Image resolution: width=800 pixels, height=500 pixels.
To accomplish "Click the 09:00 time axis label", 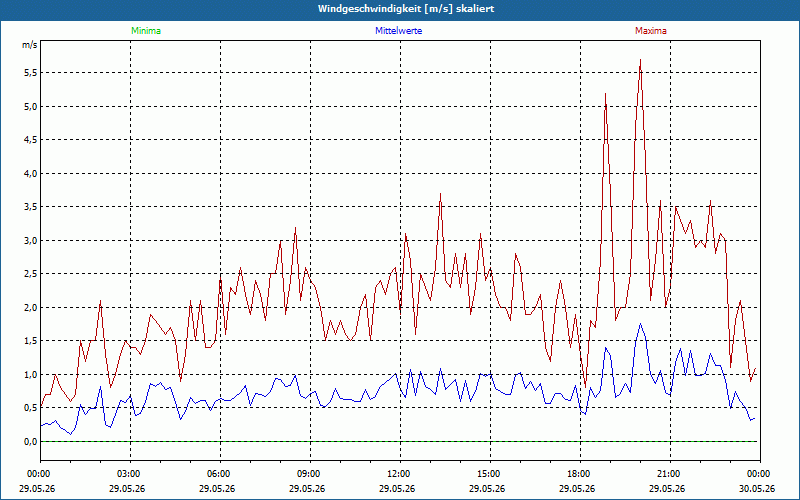I will click(310, 474).
